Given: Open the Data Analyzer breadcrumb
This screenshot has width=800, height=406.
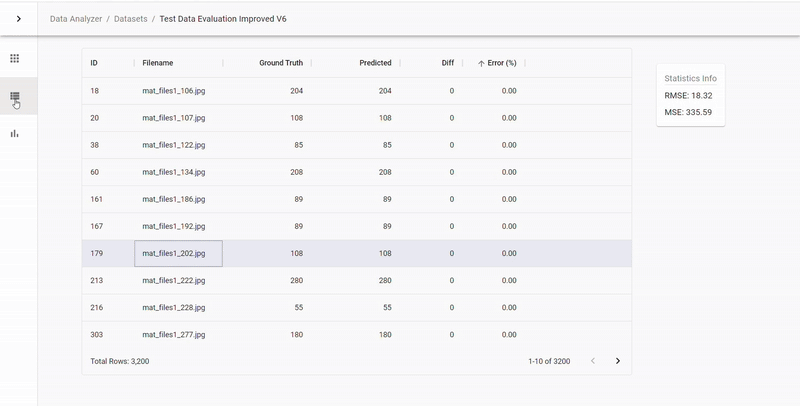Looking at the screenshot, I should pos(76,19).
